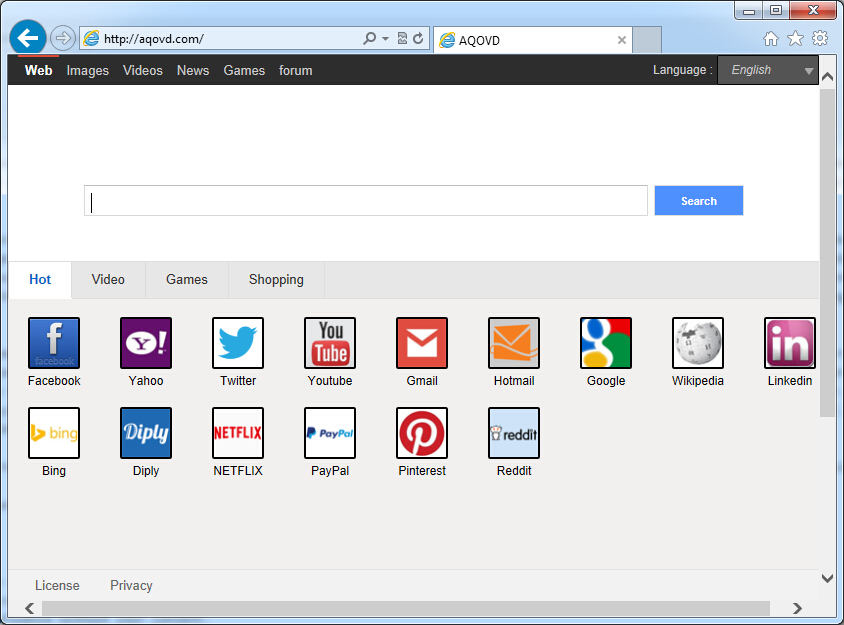Close the AQOVD tab

click(x=622, y=40)
